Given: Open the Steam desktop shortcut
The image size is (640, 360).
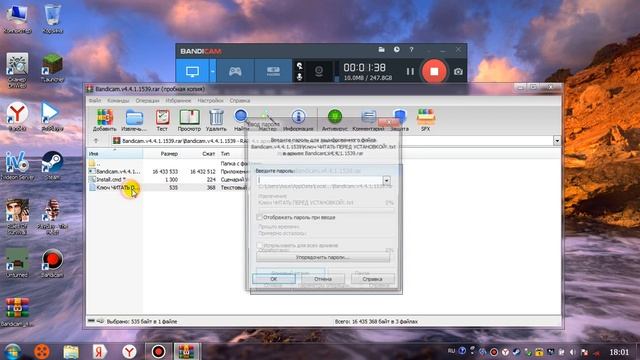Looking at the screenshot, I should 52,166.
